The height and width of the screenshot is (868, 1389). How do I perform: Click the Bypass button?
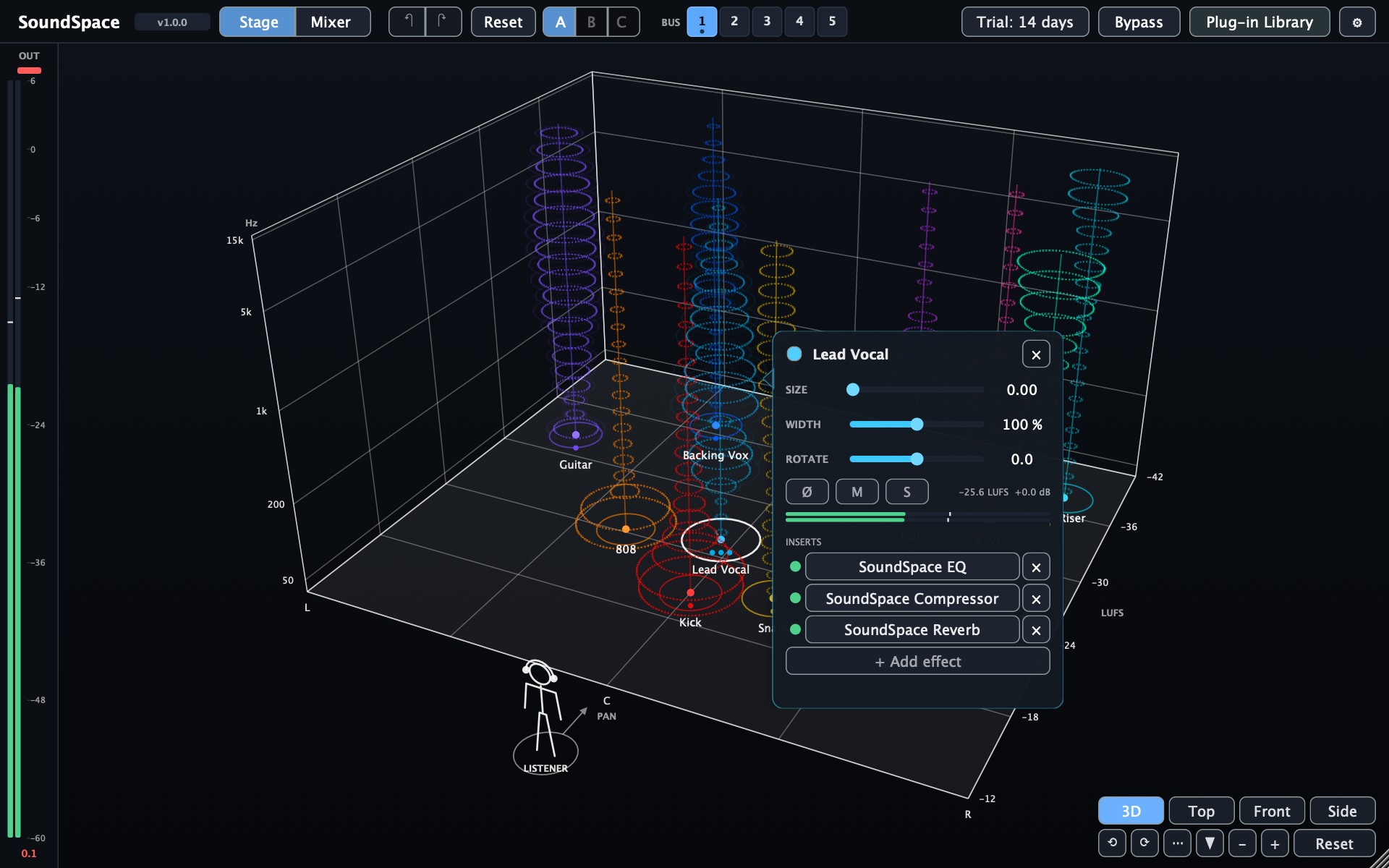tap(1139, 22)
